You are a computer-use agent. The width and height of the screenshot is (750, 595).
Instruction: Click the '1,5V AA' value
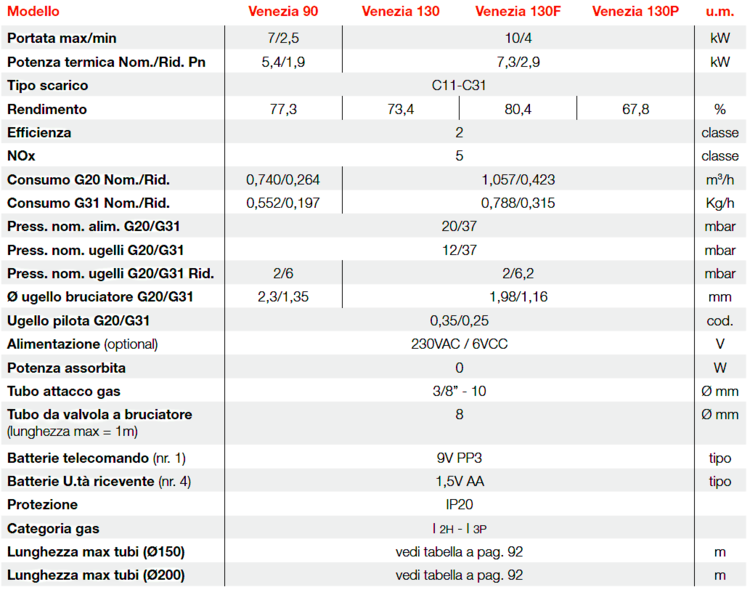459,482
